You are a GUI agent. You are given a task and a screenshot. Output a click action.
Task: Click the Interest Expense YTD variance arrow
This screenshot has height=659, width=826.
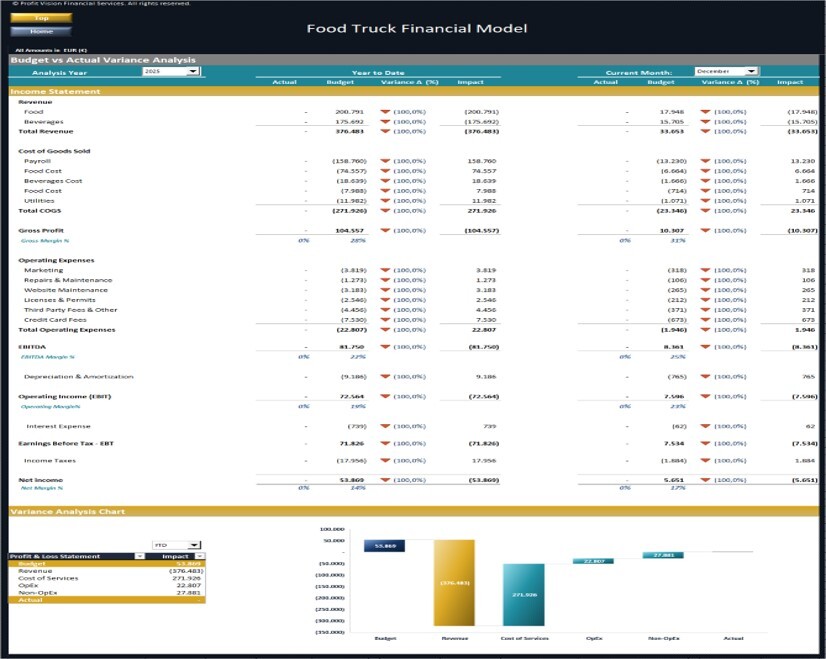click(385, 426)
